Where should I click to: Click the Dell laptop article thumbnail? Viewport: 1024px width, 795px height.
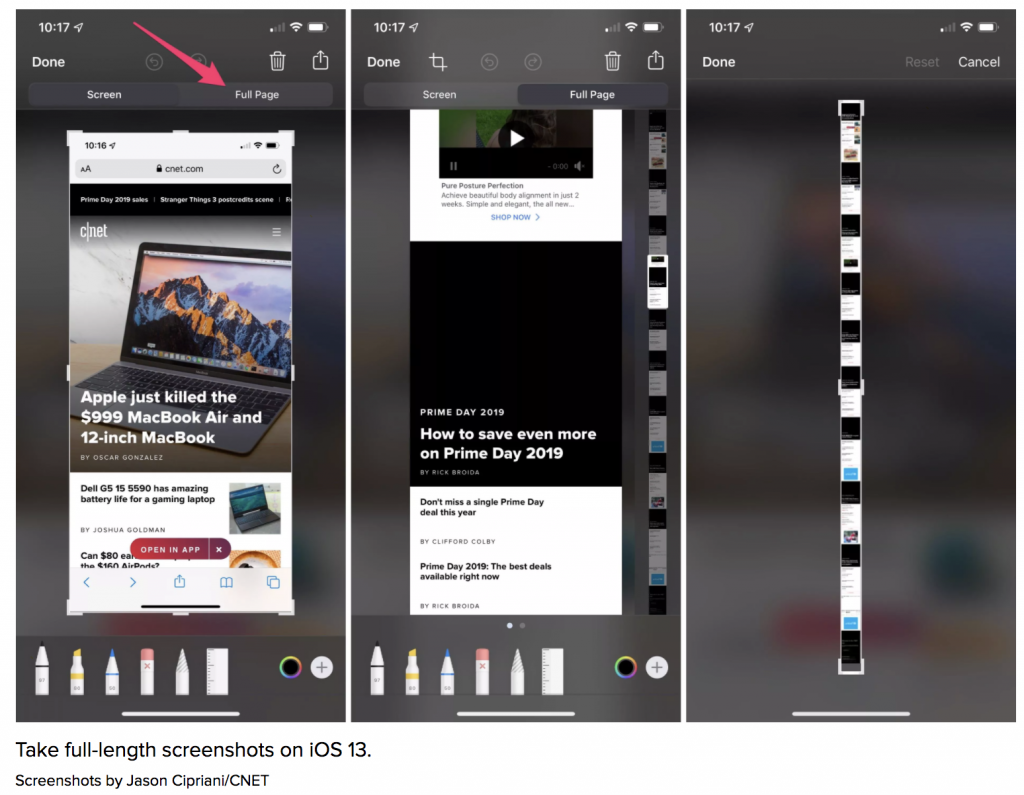click(x=255, y=508)
